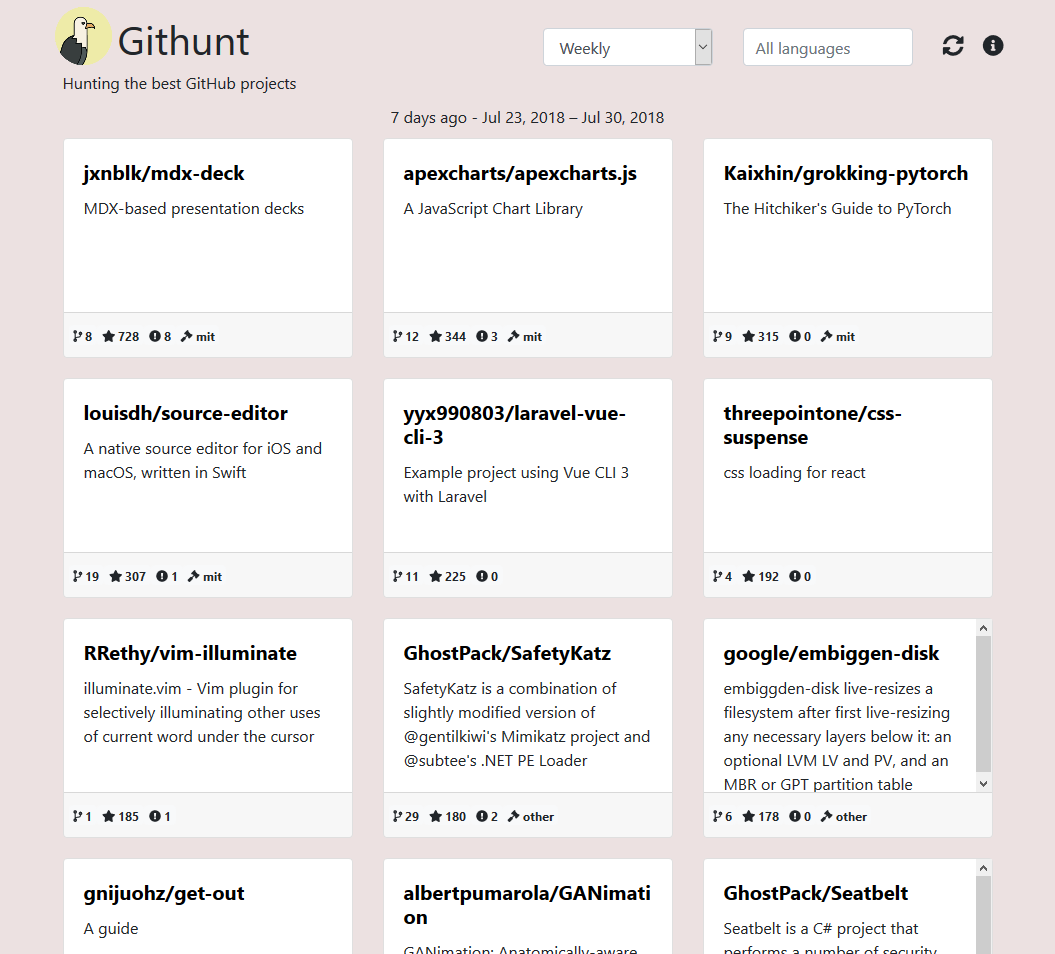Click the '728' star count on mdx-deck

click(129, 336)
